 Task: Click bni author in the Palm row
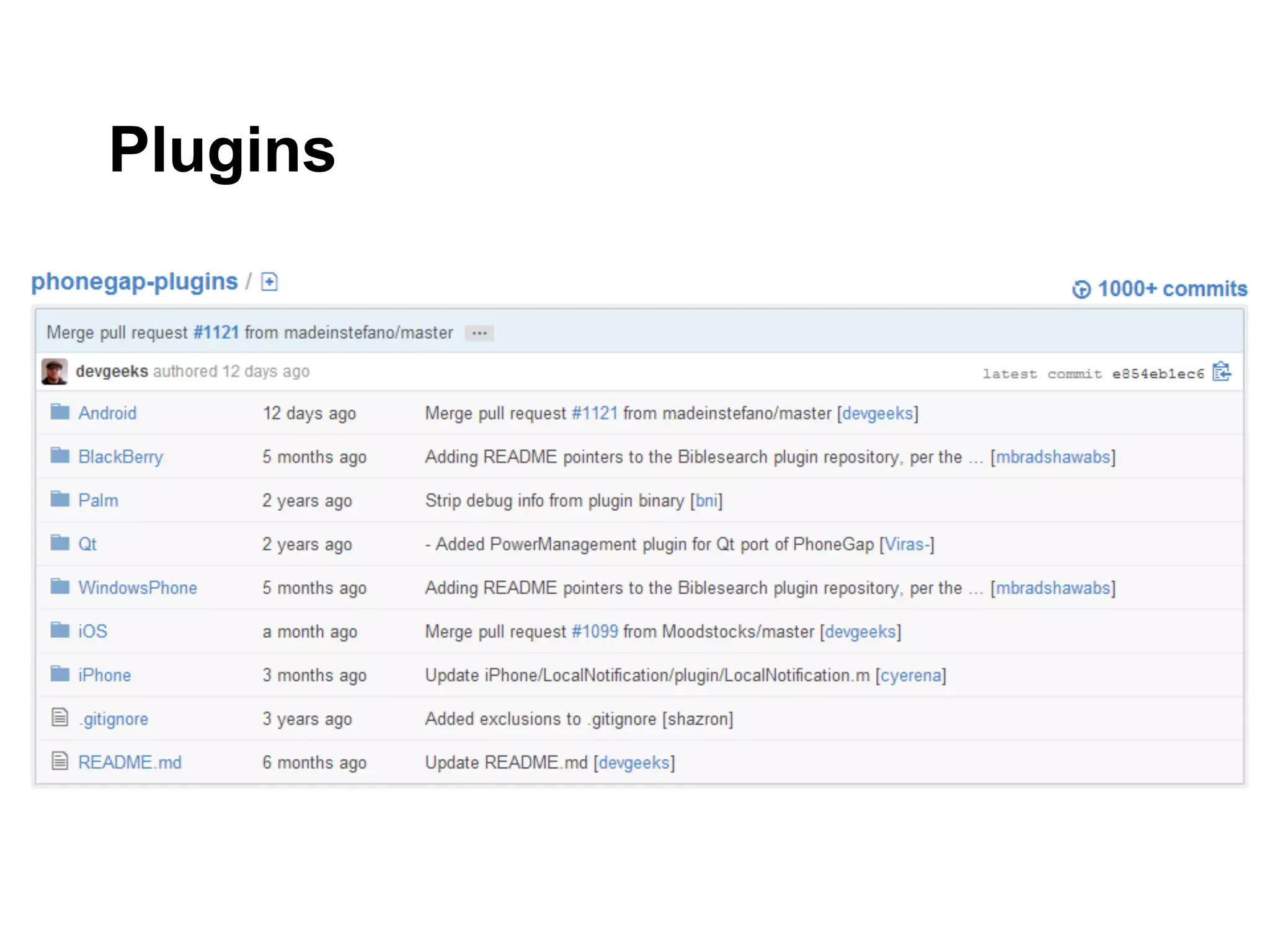(x=706, y=500)
